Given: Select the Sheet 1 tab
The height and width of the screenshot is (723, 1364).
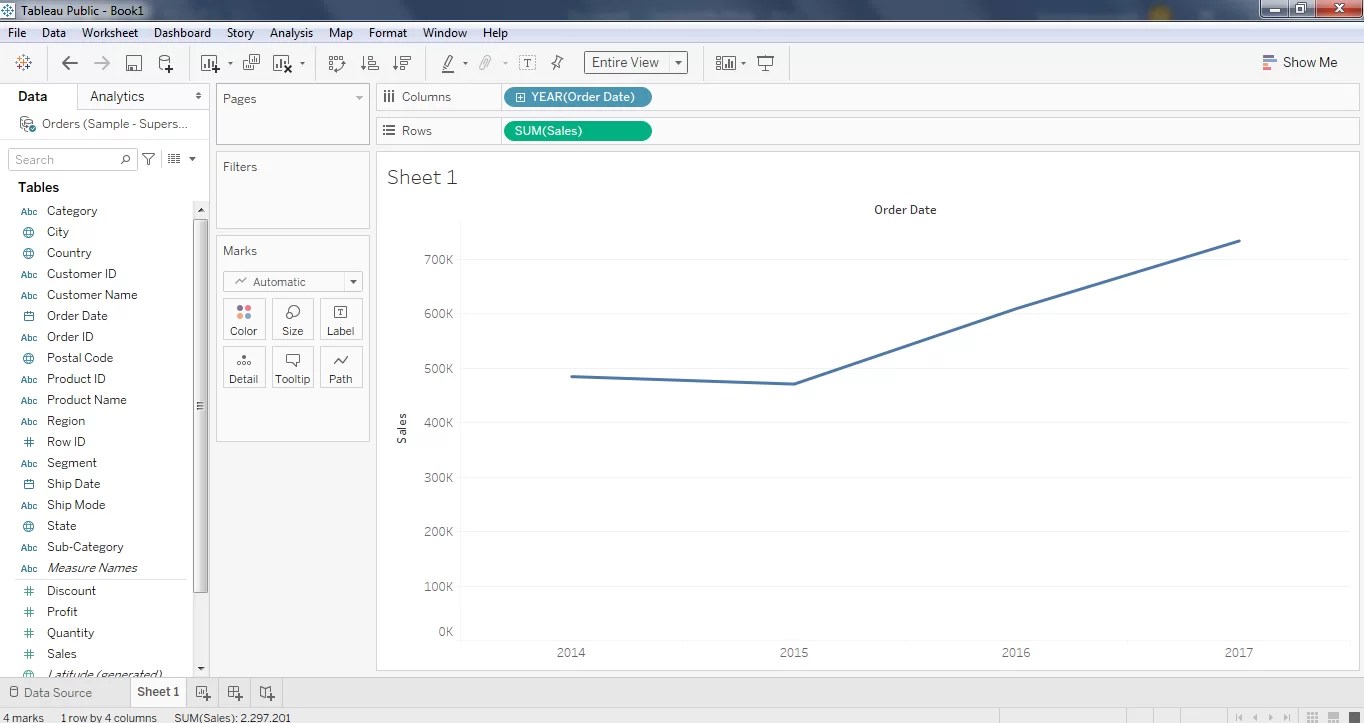Looking at the screenshot, I should (x=158, y=691).
